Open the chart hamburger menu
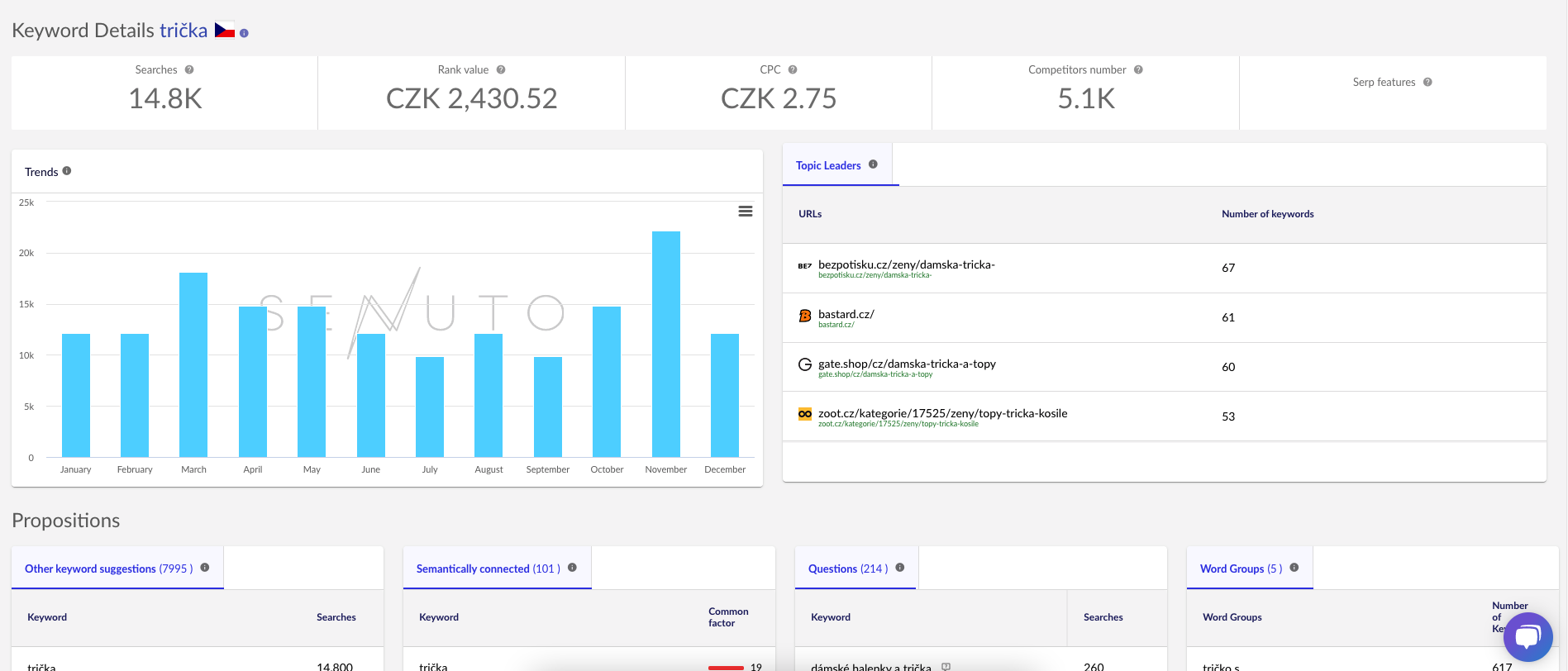The width and height of the screenshot is (1568, 671). 746,212
